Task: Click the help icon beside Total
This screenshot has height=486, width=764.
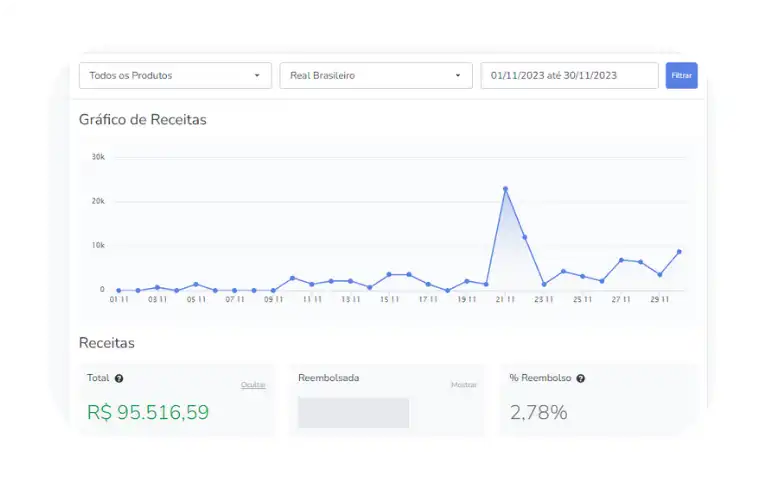Action: coord(119,379)
